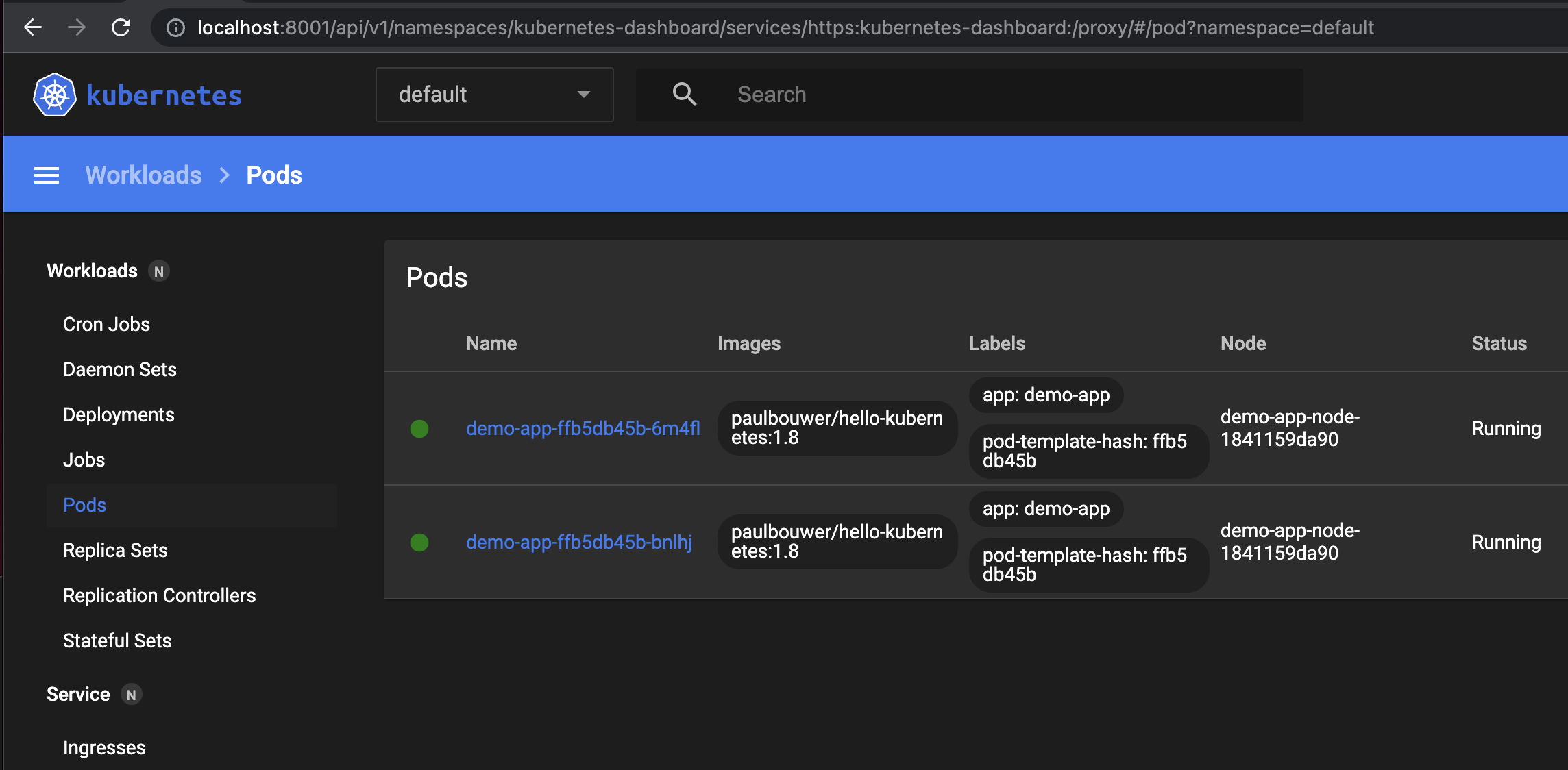Select Ingresses under Service section
Screen dimensions: 1568x770
[x=104, y=747]
